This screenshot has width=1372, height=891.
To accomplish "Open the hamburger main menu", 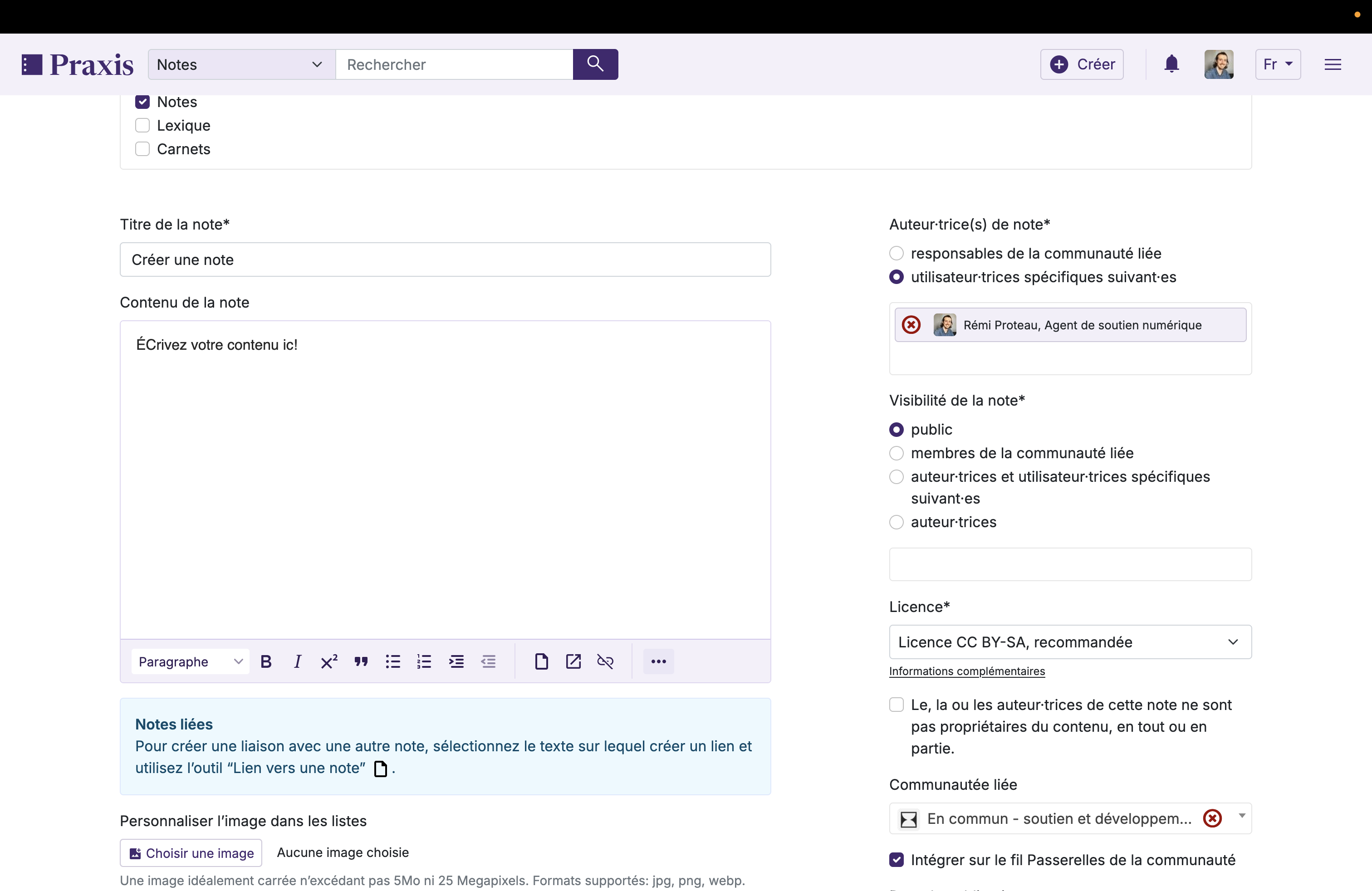I will point(1332,64).
